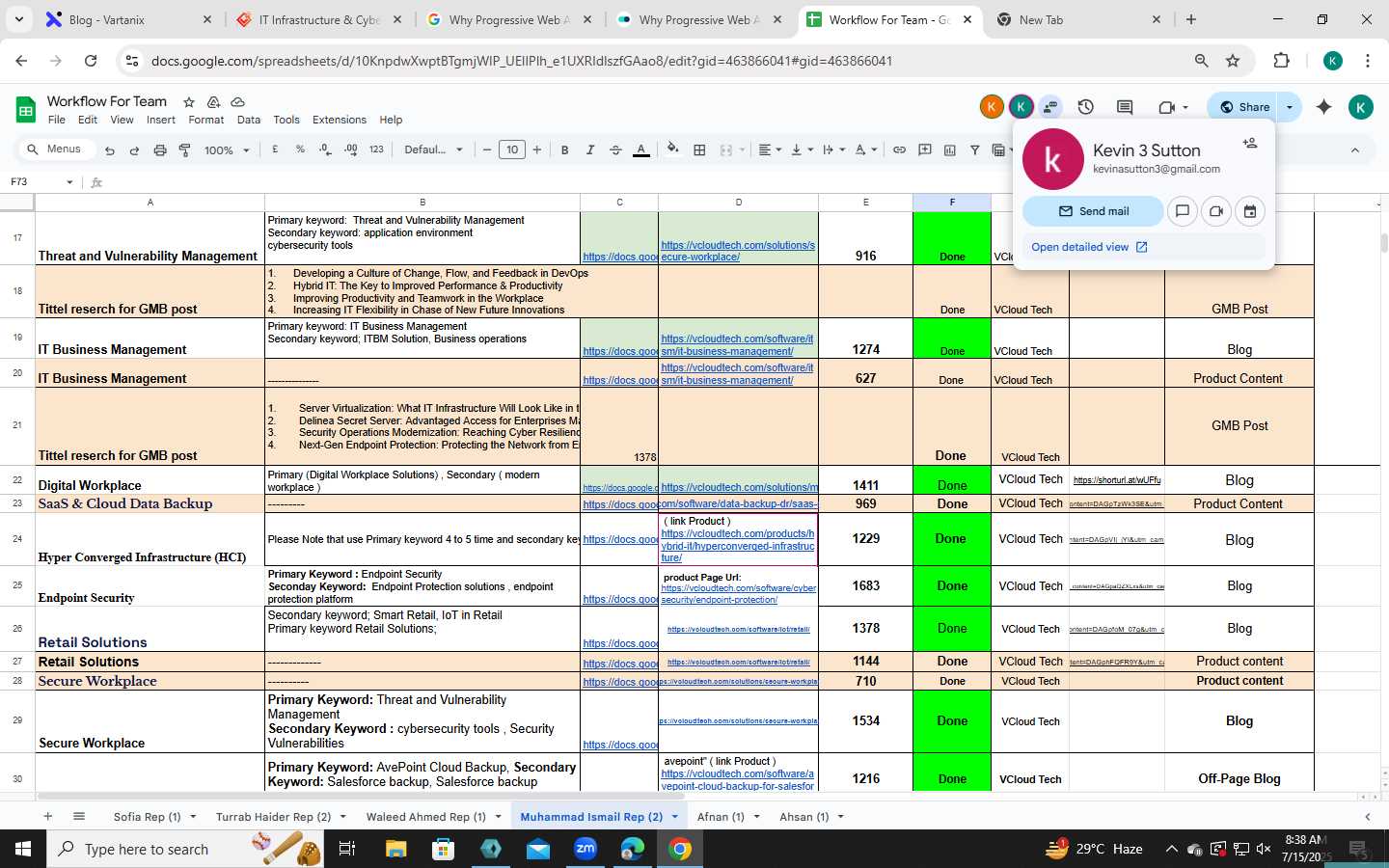Click the Create filter icon

974,149
